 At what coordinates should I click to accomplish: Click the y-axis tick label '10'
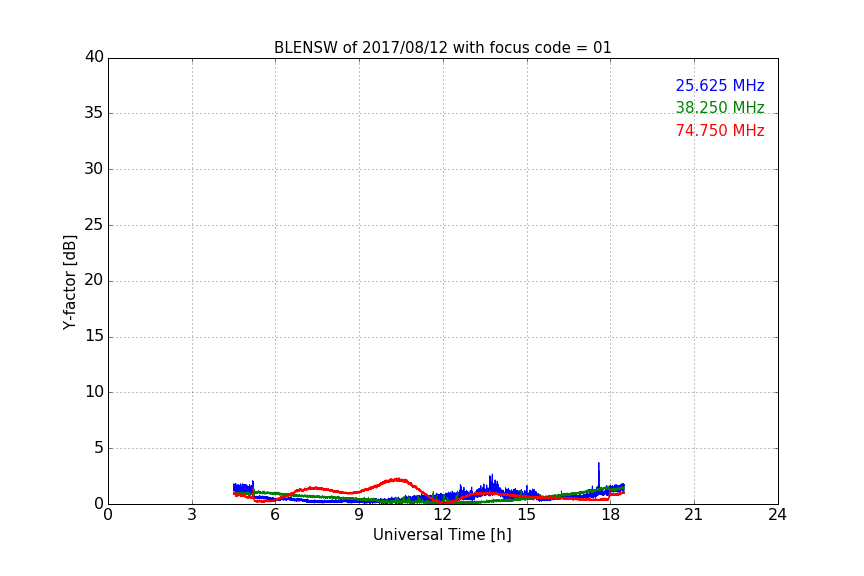(x=94, y=392)
